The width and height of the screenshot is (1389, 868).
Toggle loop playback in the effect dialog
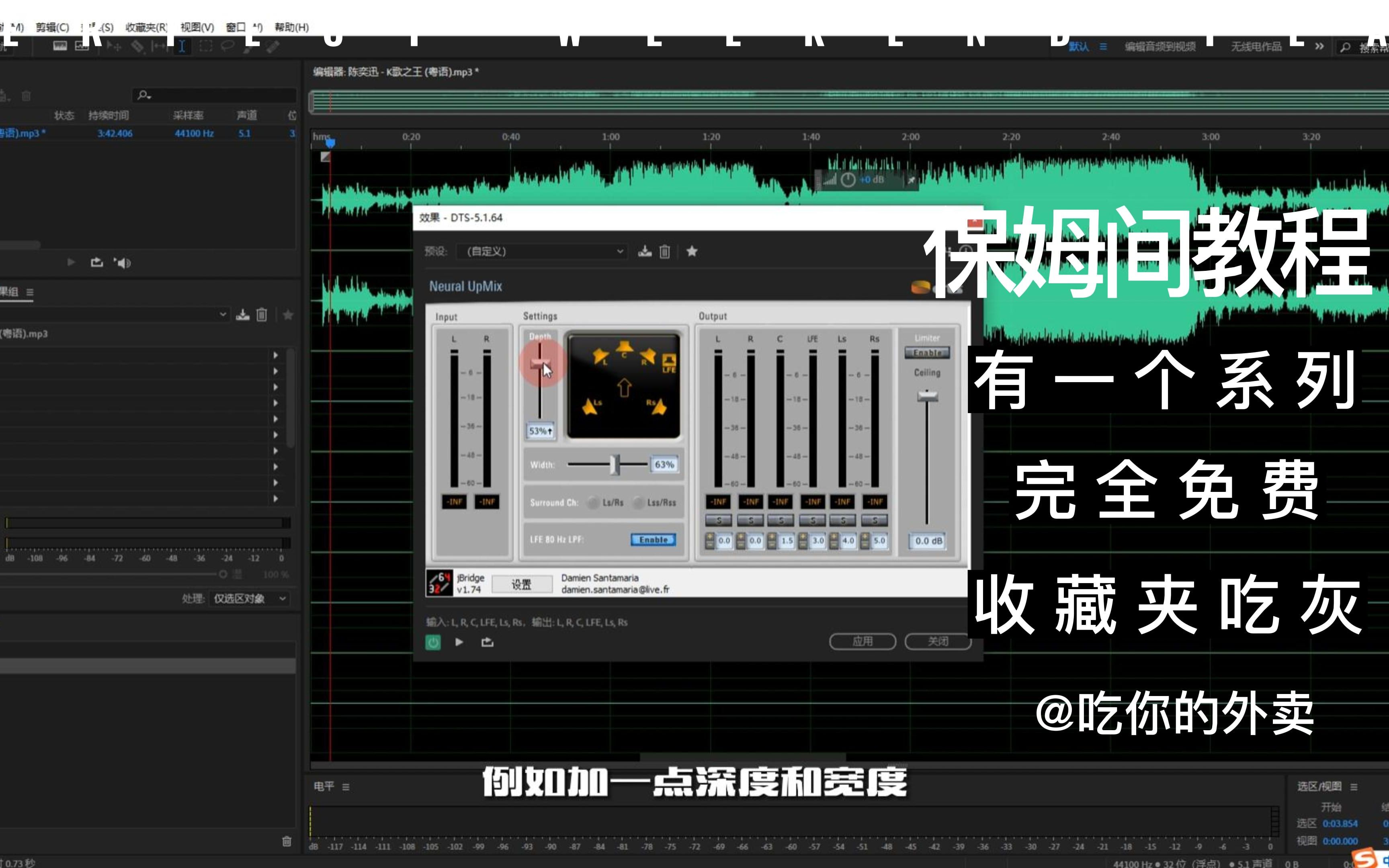pyautogui.click(x=487, y=642)
